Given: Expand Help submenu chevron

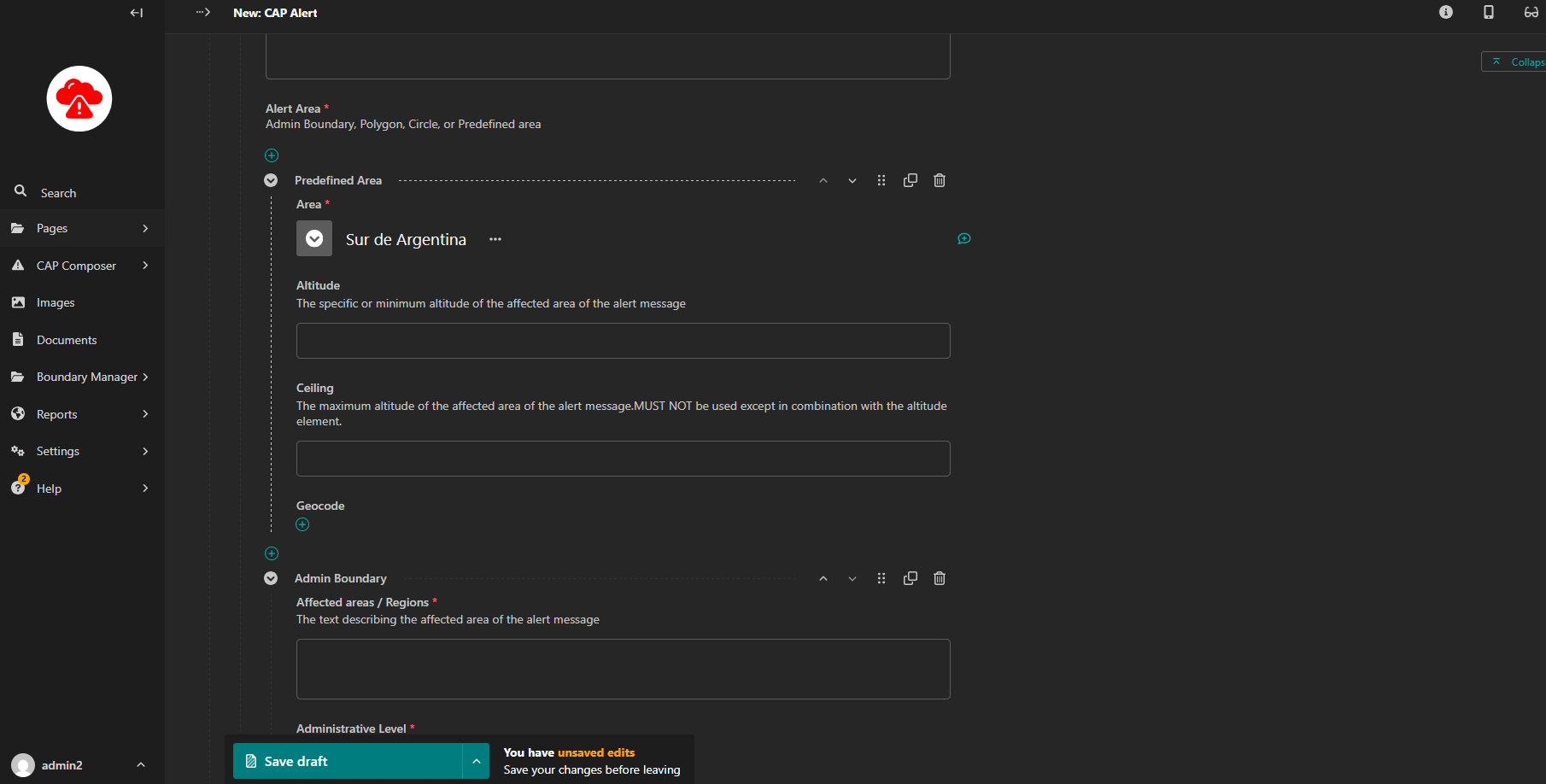Looking at the screenshot, I should point(145,489).
